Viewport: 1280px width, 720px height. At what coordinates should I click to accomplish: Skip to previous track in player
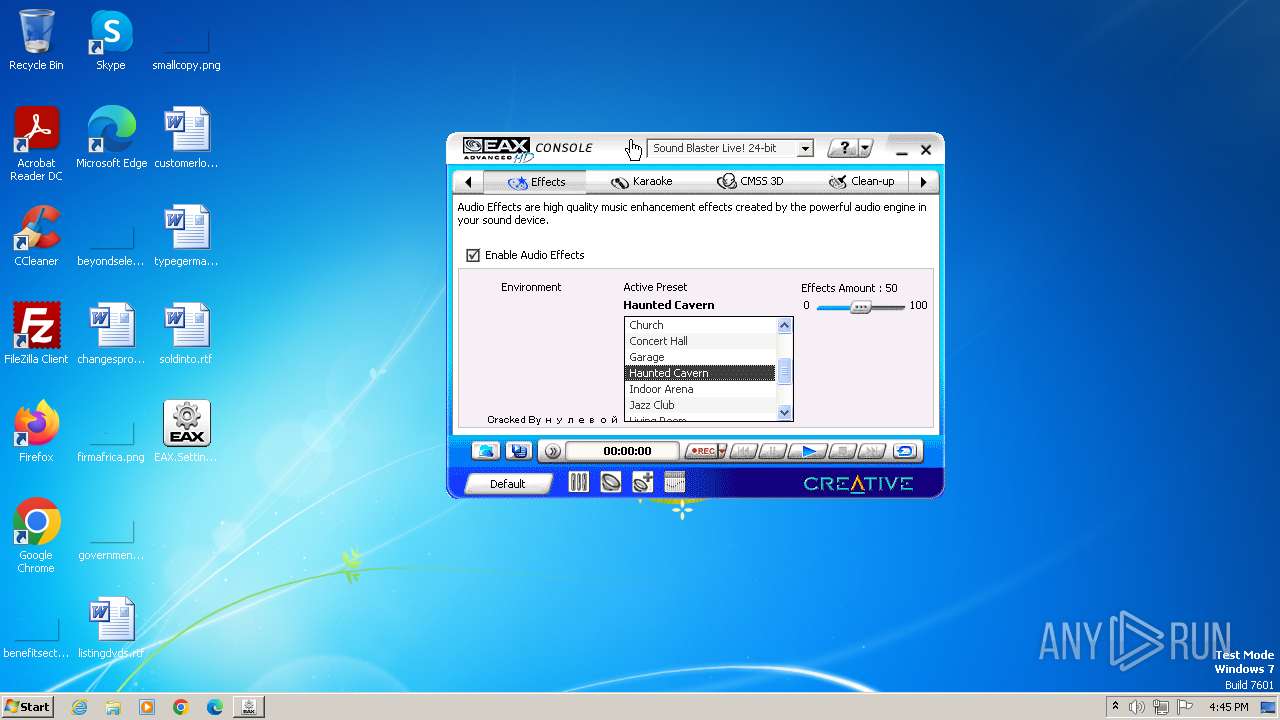(x=743, y=451)
